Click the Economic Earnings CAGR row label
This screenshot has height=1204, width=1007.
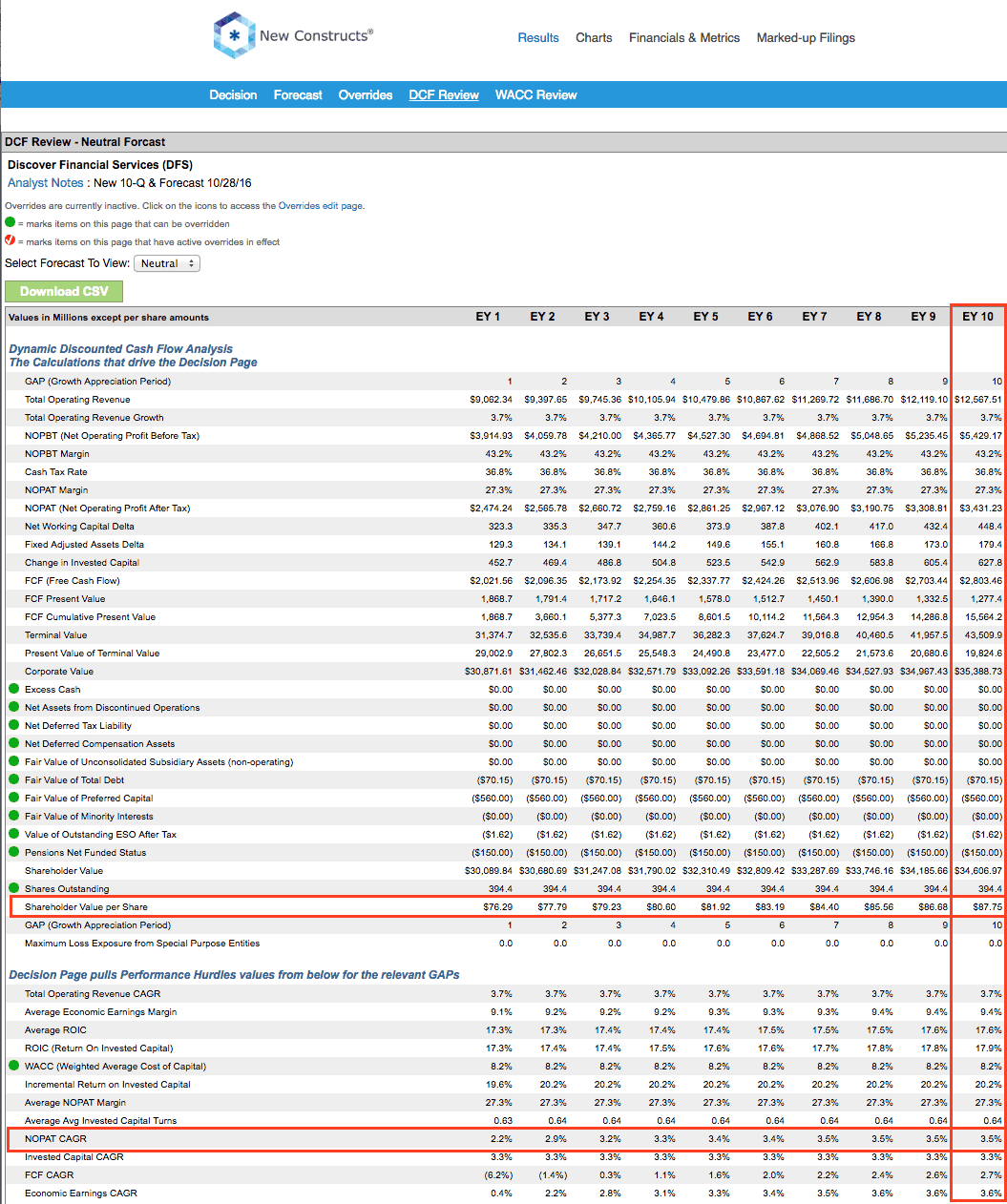click(x=81, y=1193)
